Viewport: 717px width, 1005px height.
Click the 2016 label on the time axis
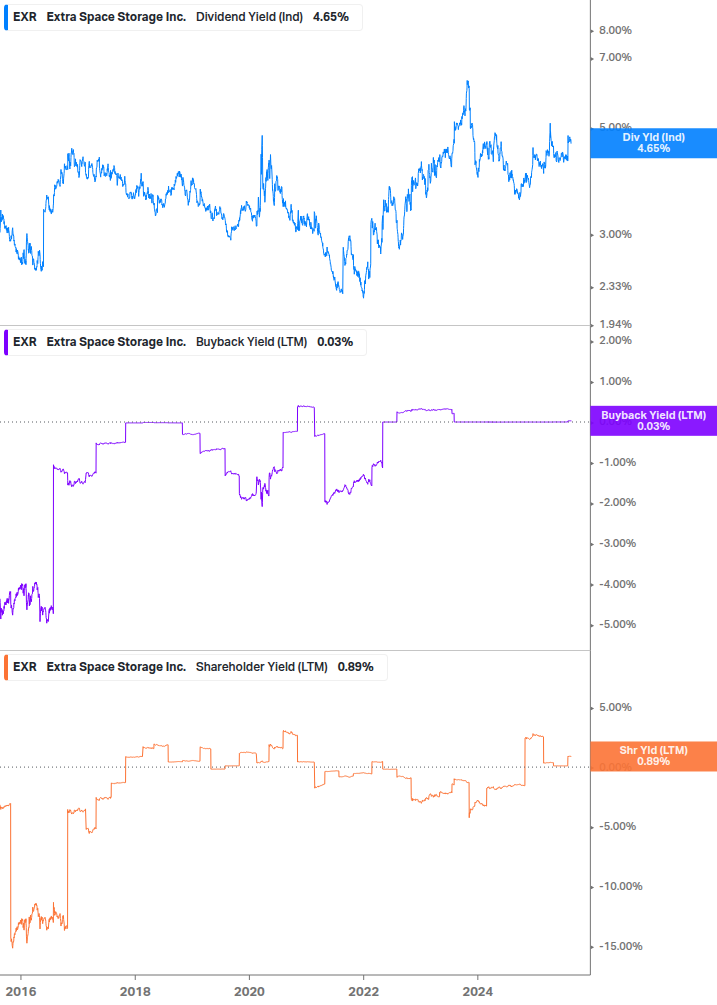21,992
